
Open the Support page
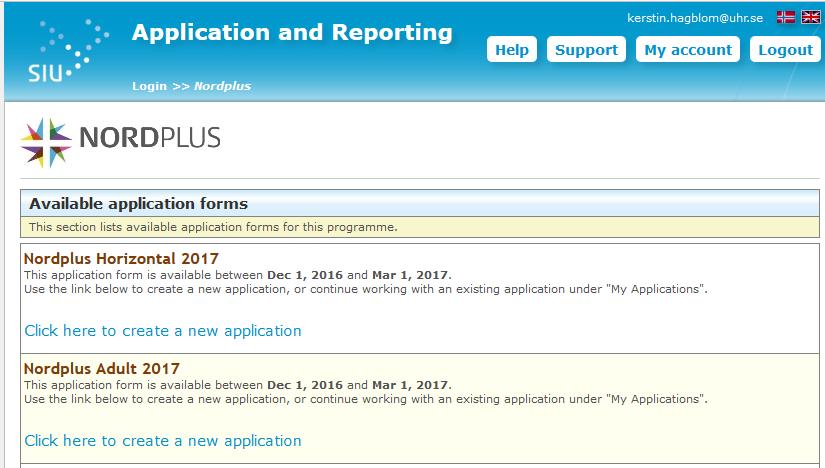pos(586,49)
